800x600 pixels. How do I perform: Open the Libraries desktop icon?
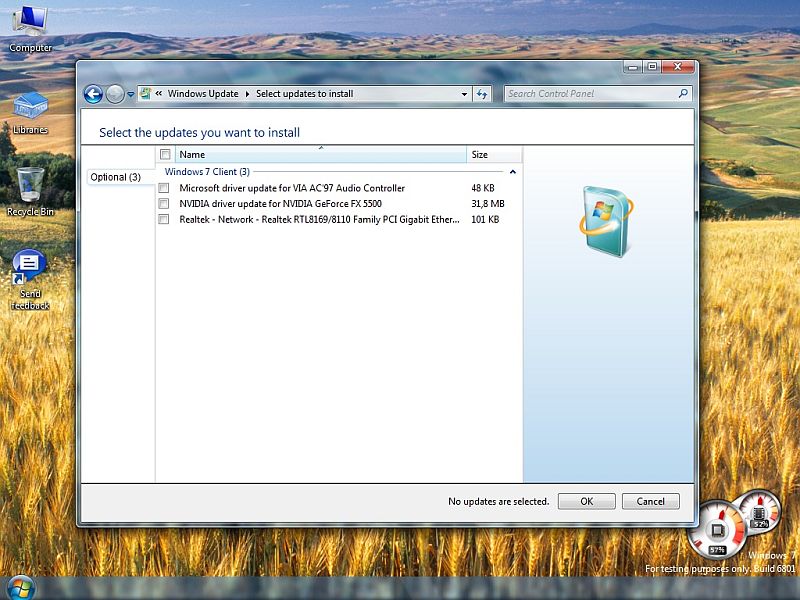point(30,113)
